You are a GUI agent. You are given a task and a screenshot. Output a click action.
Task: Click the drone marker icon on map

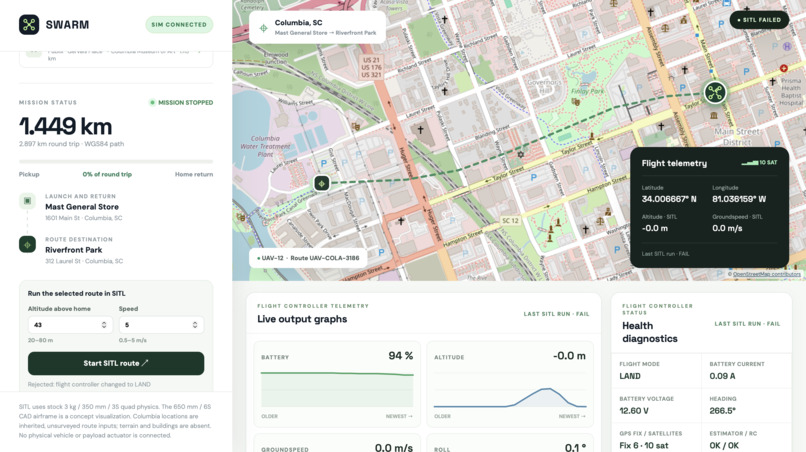click(x=715, y=93)
